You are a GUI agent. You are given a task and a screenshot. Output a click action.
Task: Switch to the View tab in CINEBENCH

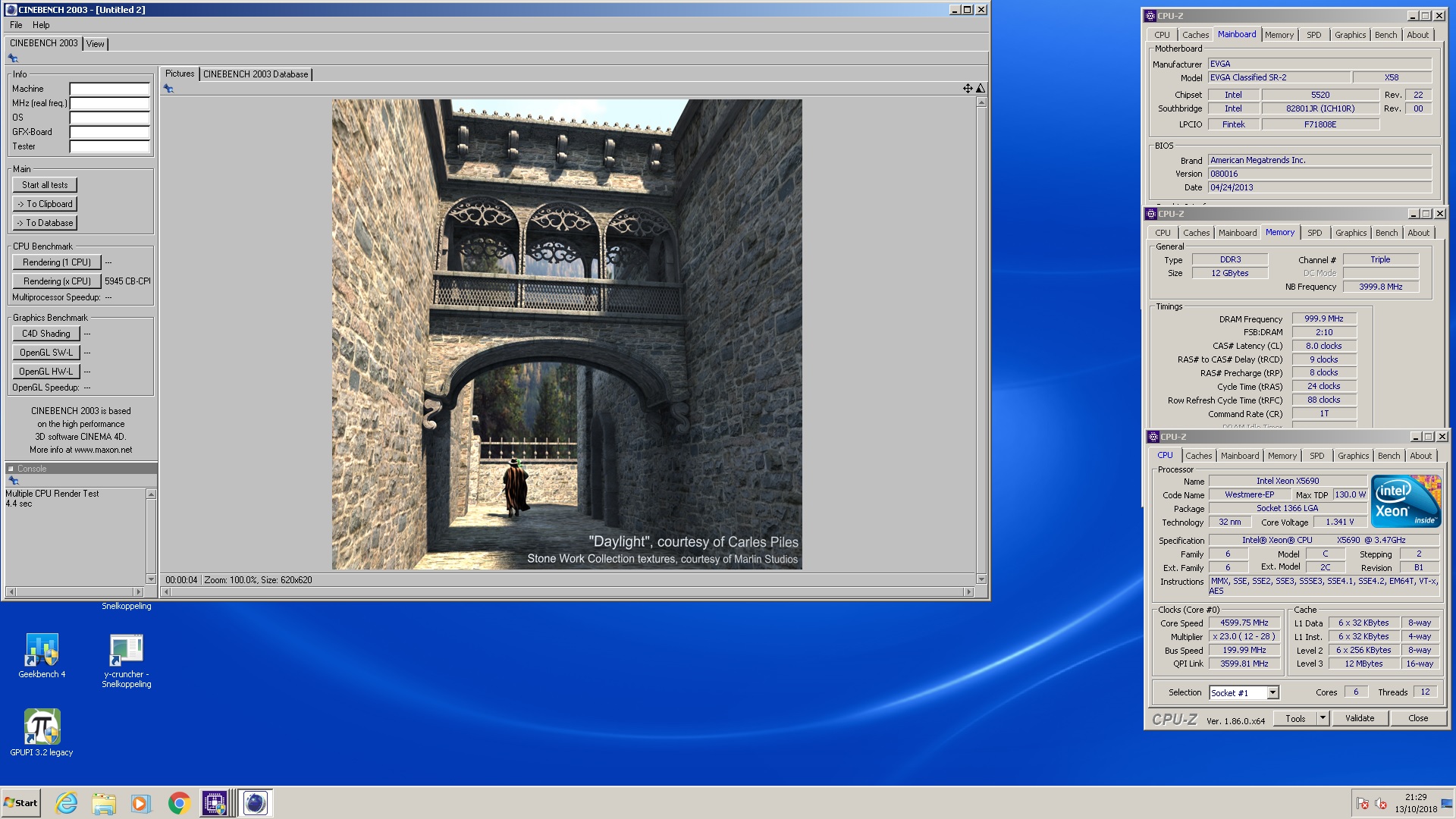96,44
